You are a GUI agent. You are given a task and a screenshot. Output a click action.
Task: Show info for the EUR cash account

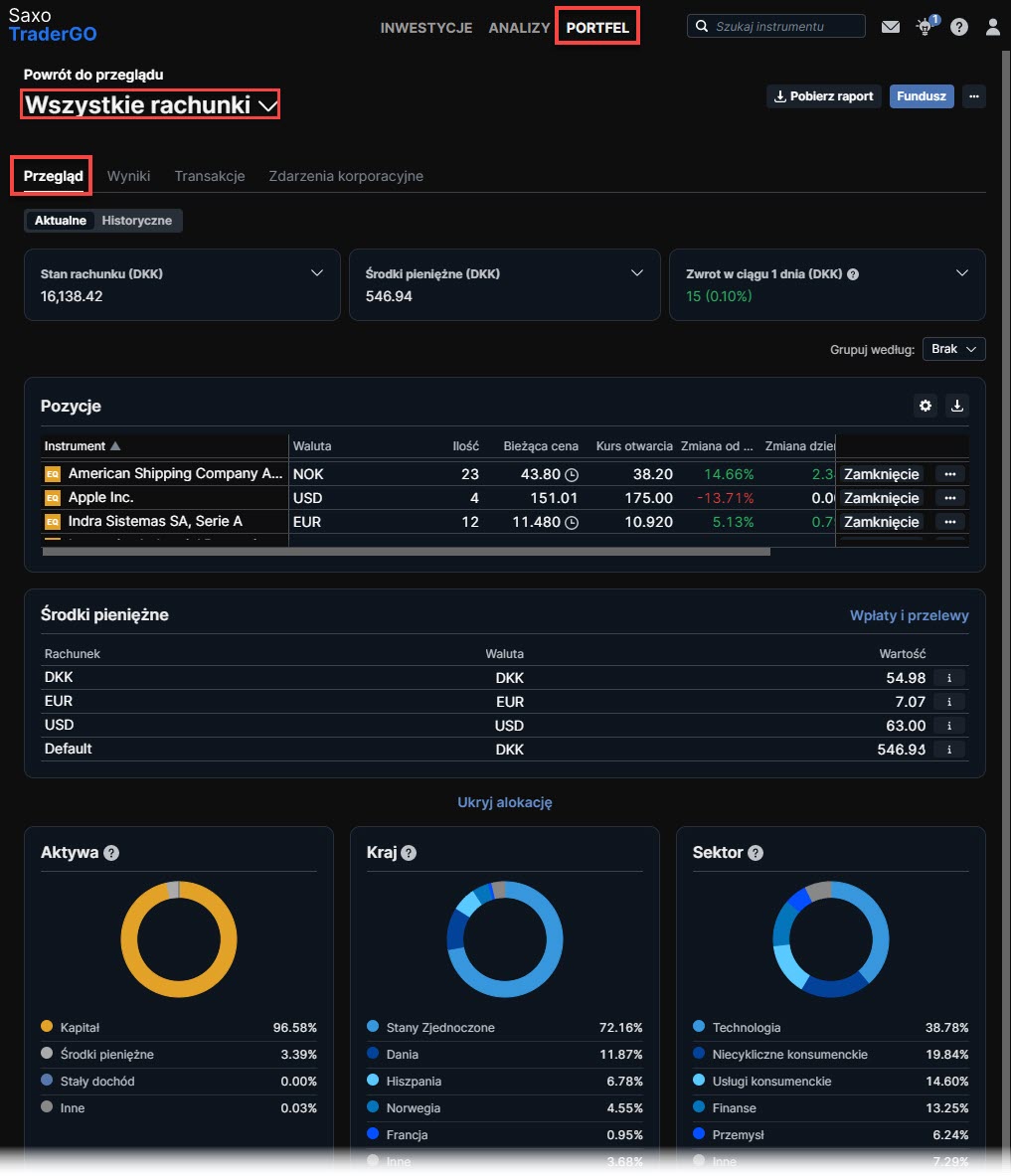[x=949, y=702]
